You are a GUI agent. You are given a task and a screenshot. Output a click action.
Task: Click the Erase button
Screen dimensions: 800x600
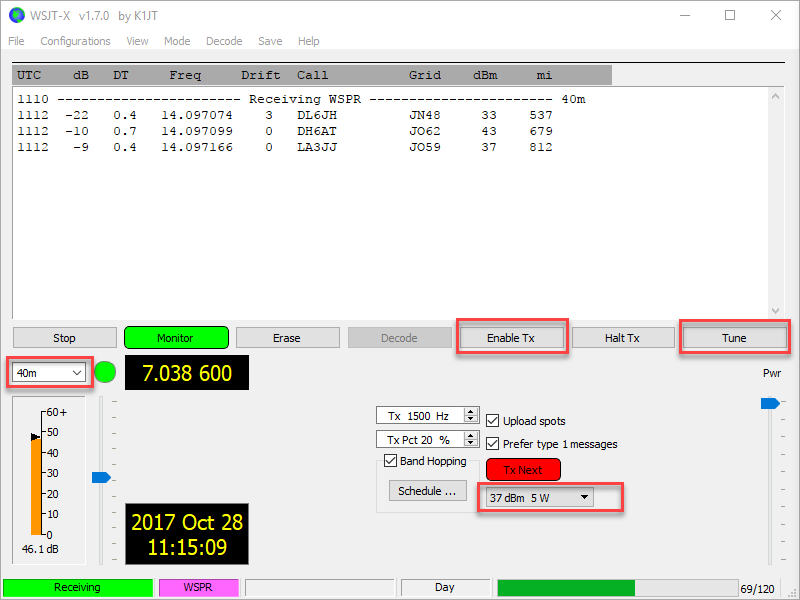point(287,338)
